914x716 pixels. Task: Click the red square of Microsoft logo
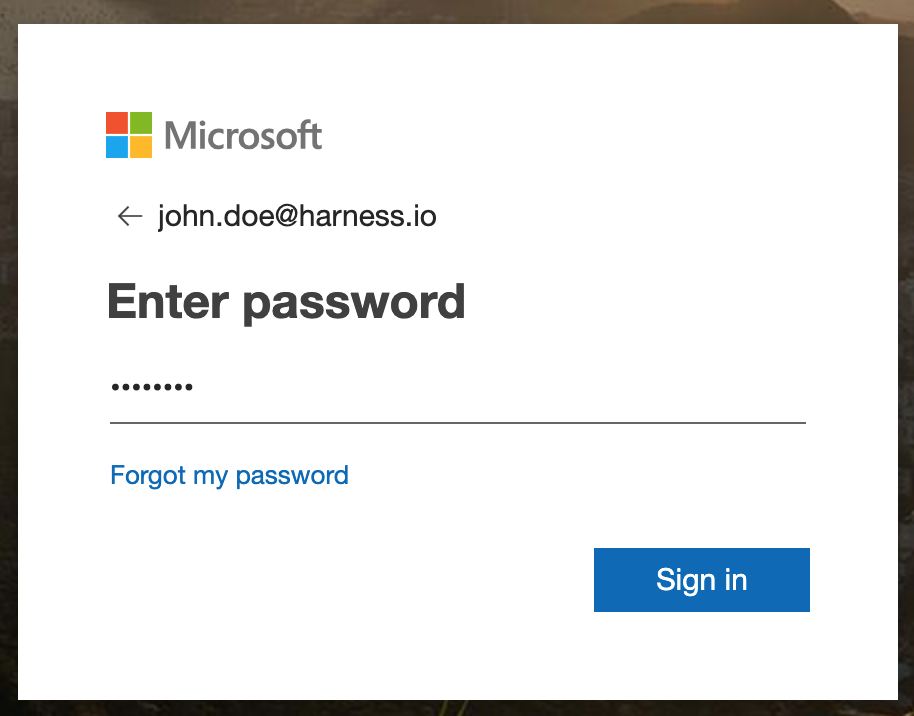[117, 123]
